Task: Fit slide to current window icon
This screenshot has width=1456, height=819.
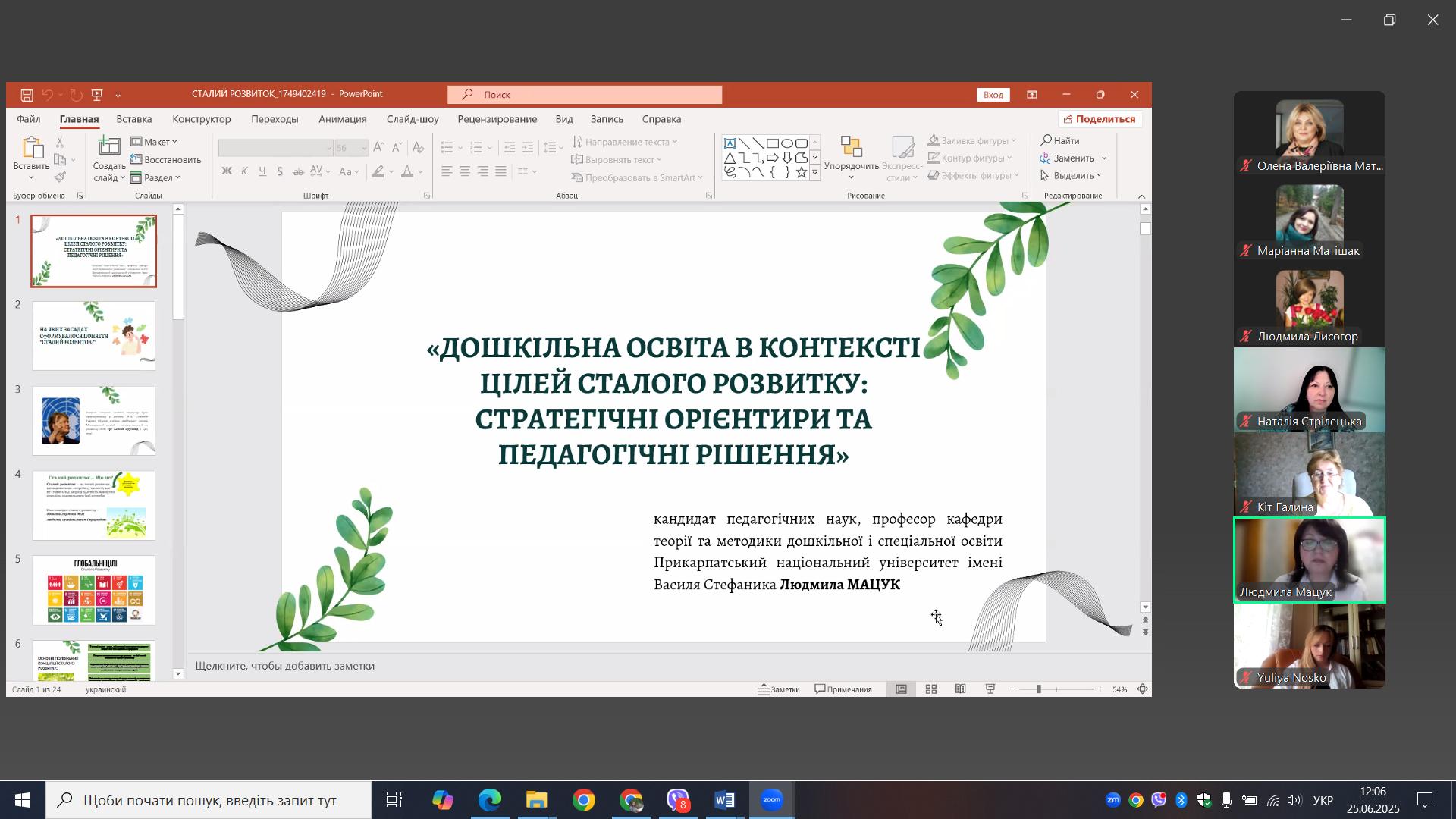Action: tap(1142, 689)
